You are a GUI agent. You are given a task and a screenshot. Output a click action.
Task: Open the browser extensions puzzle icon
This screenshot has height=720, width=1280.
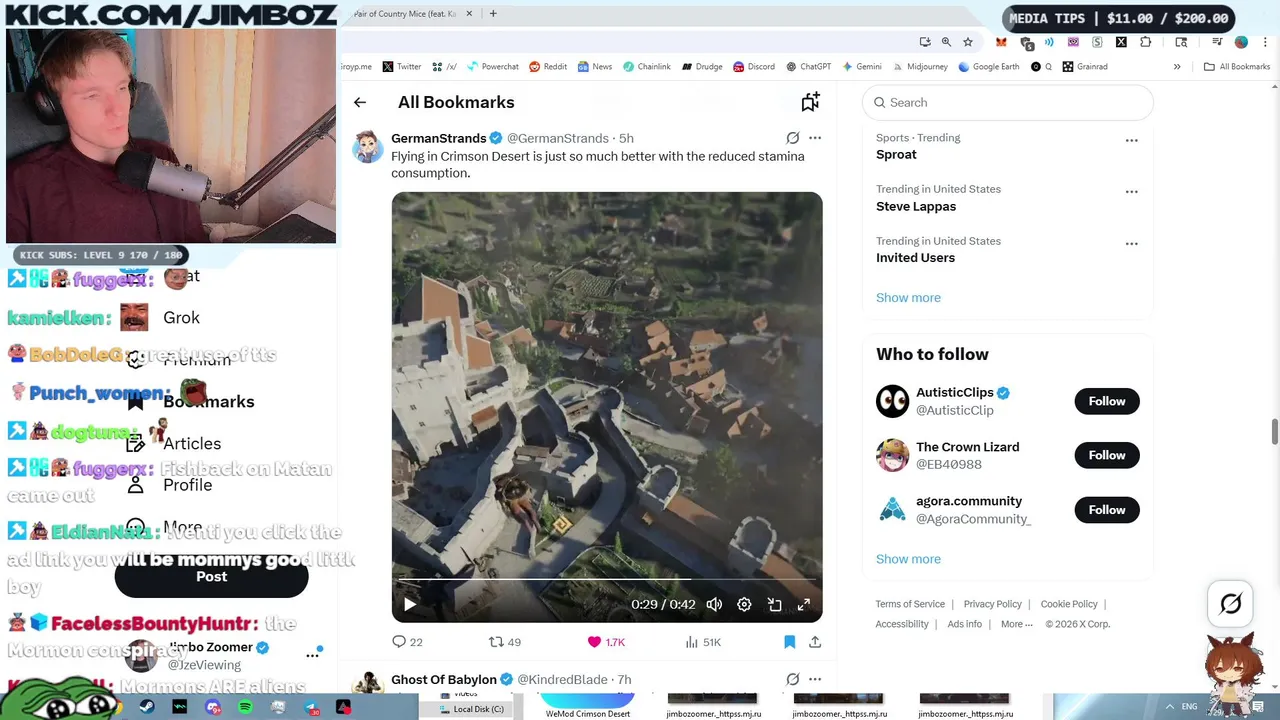(1146, 42)
